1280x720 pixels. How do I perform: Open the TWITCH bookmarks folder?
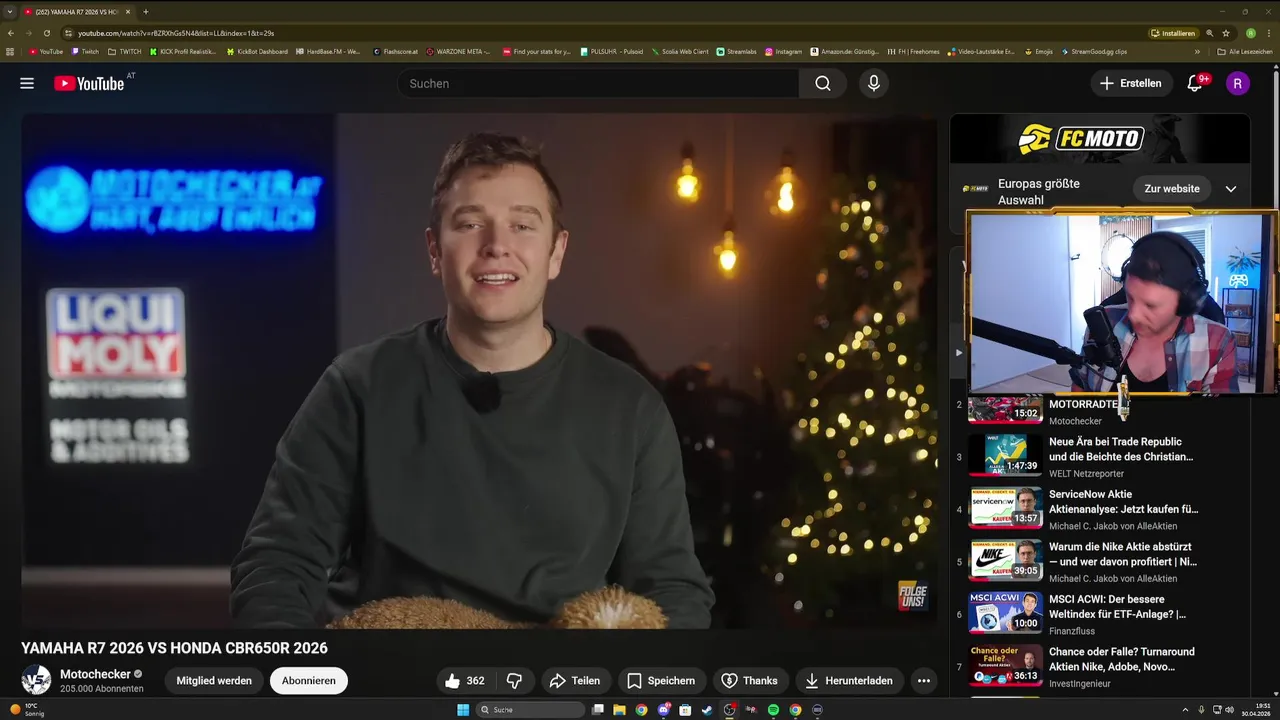click(x=124, y=51)
